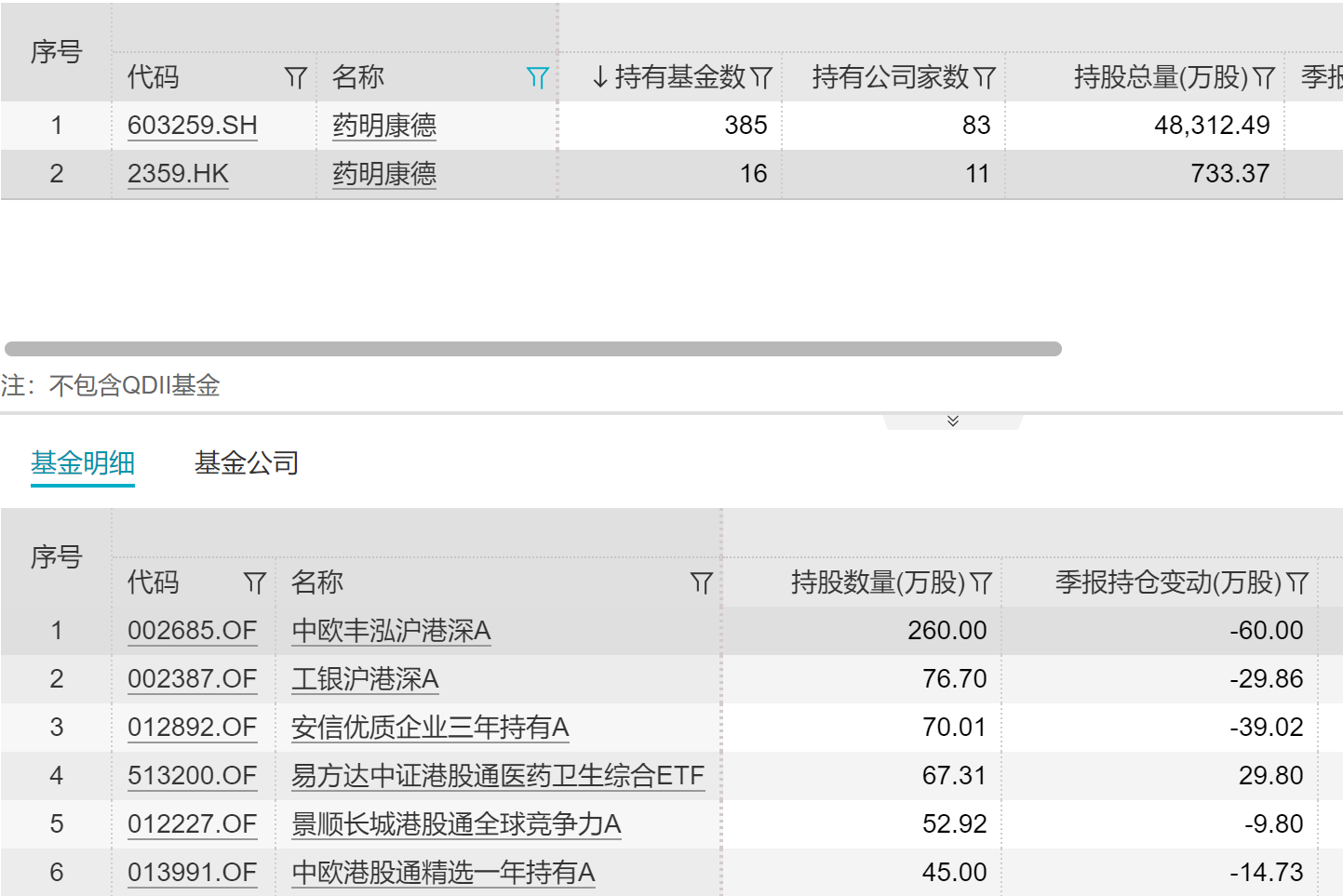Open fund code 012227.OF

click(x=193, y=823)
